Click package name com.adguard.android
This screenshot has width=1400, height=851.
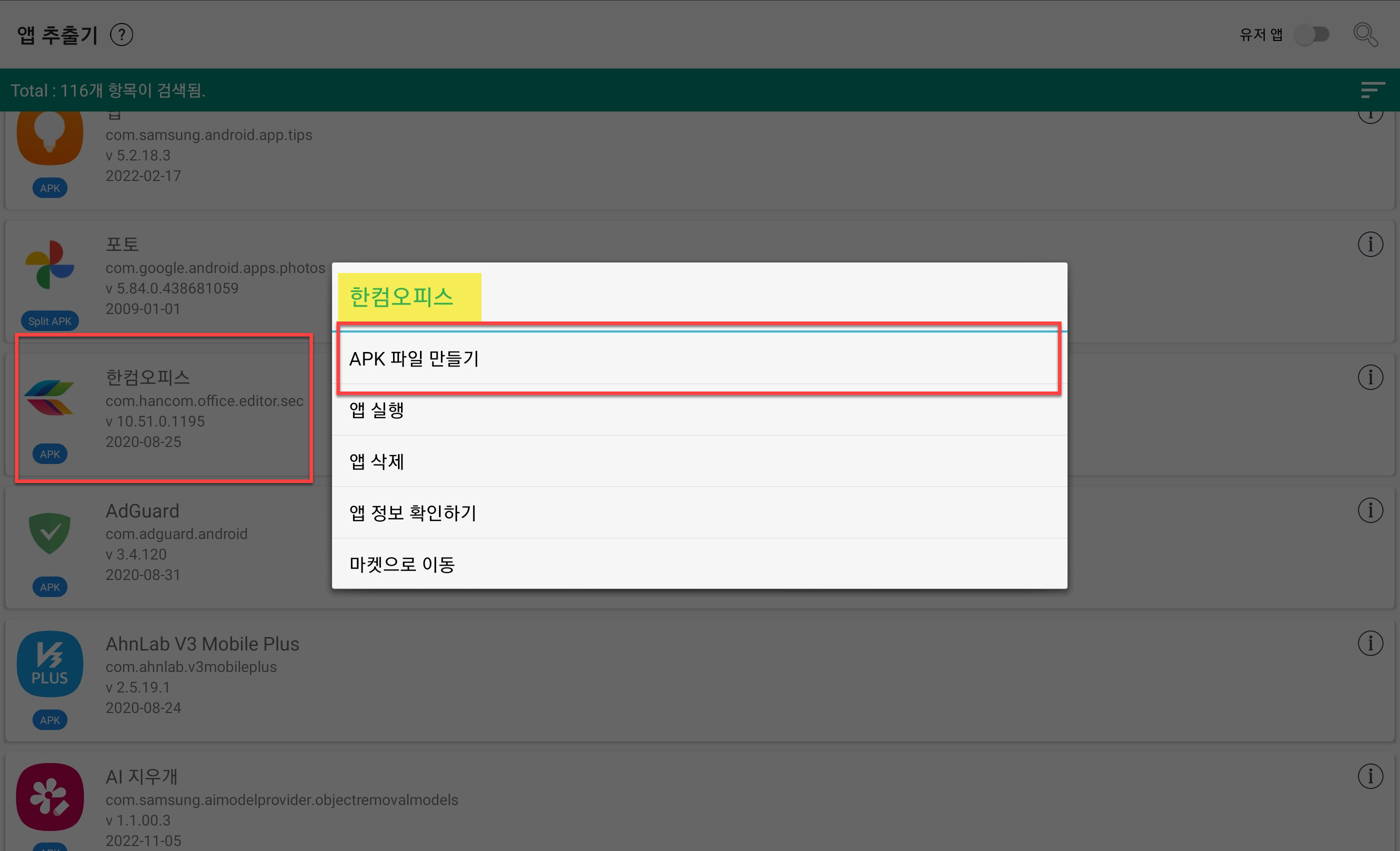pos(176,533)
